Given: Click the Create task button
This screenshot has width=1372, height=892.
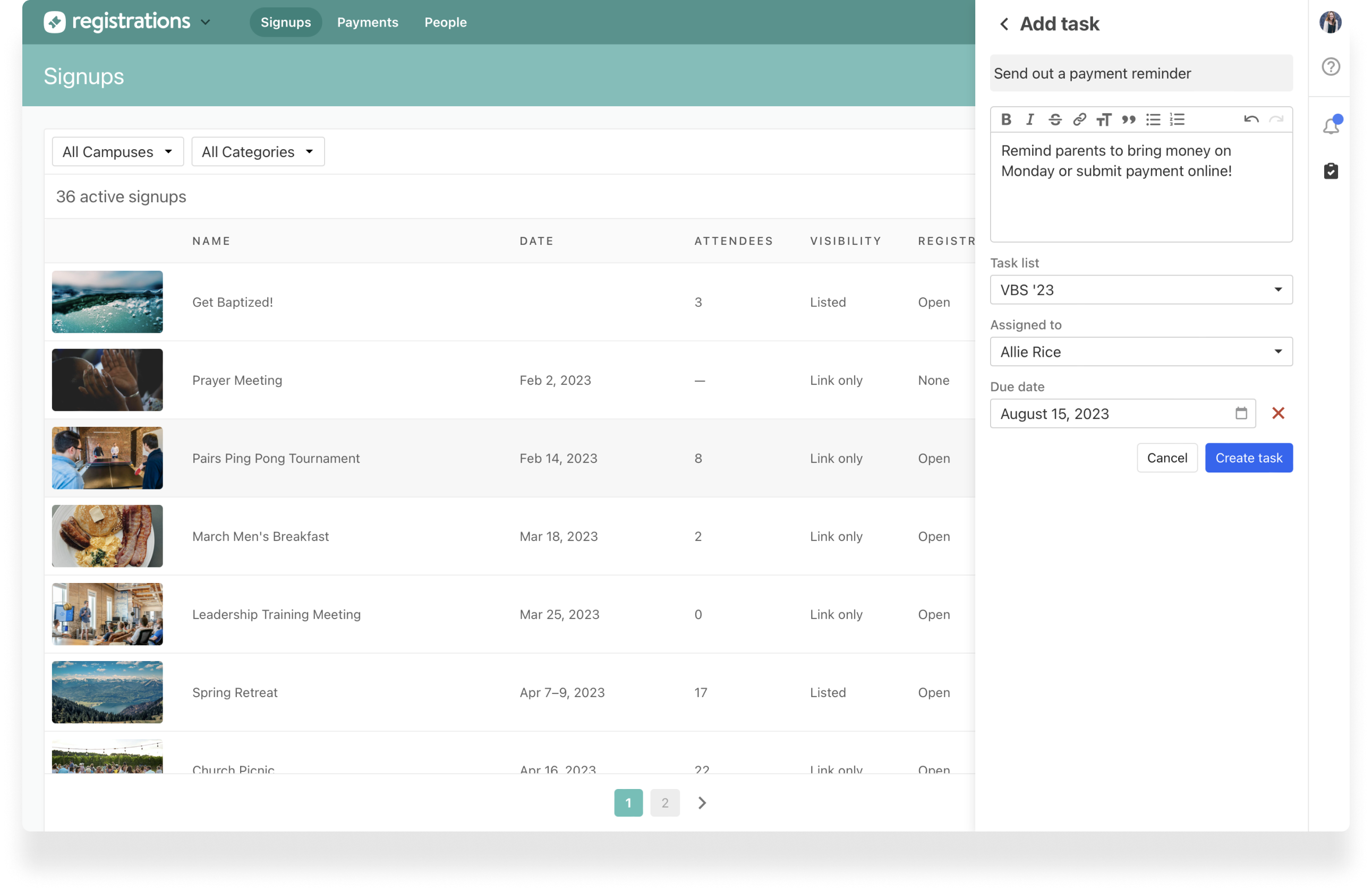Looking at the screenshot, I should click(1249, 458).
